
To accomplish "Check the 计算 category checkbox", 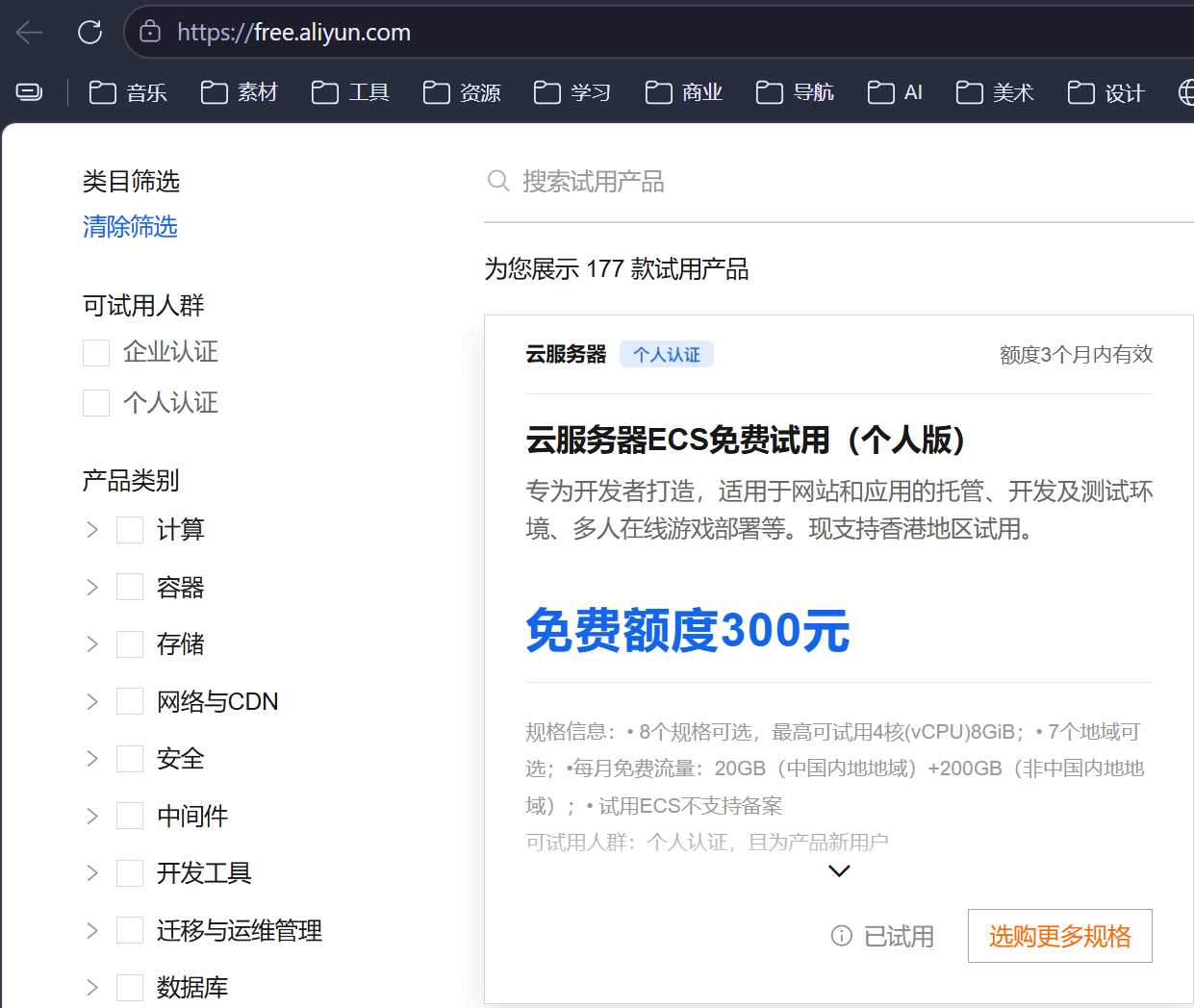I will pos(130,530).
